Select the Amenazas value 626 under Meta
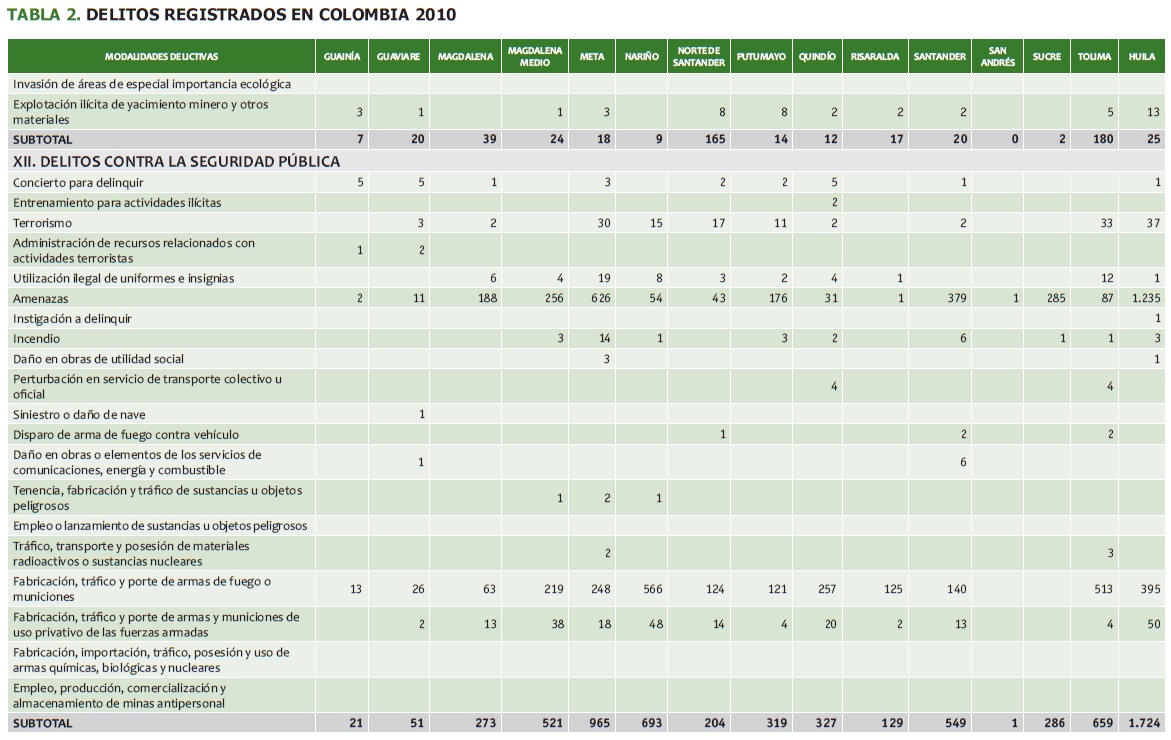Screen dimensions: 1171x740 [x=599, y=299]
